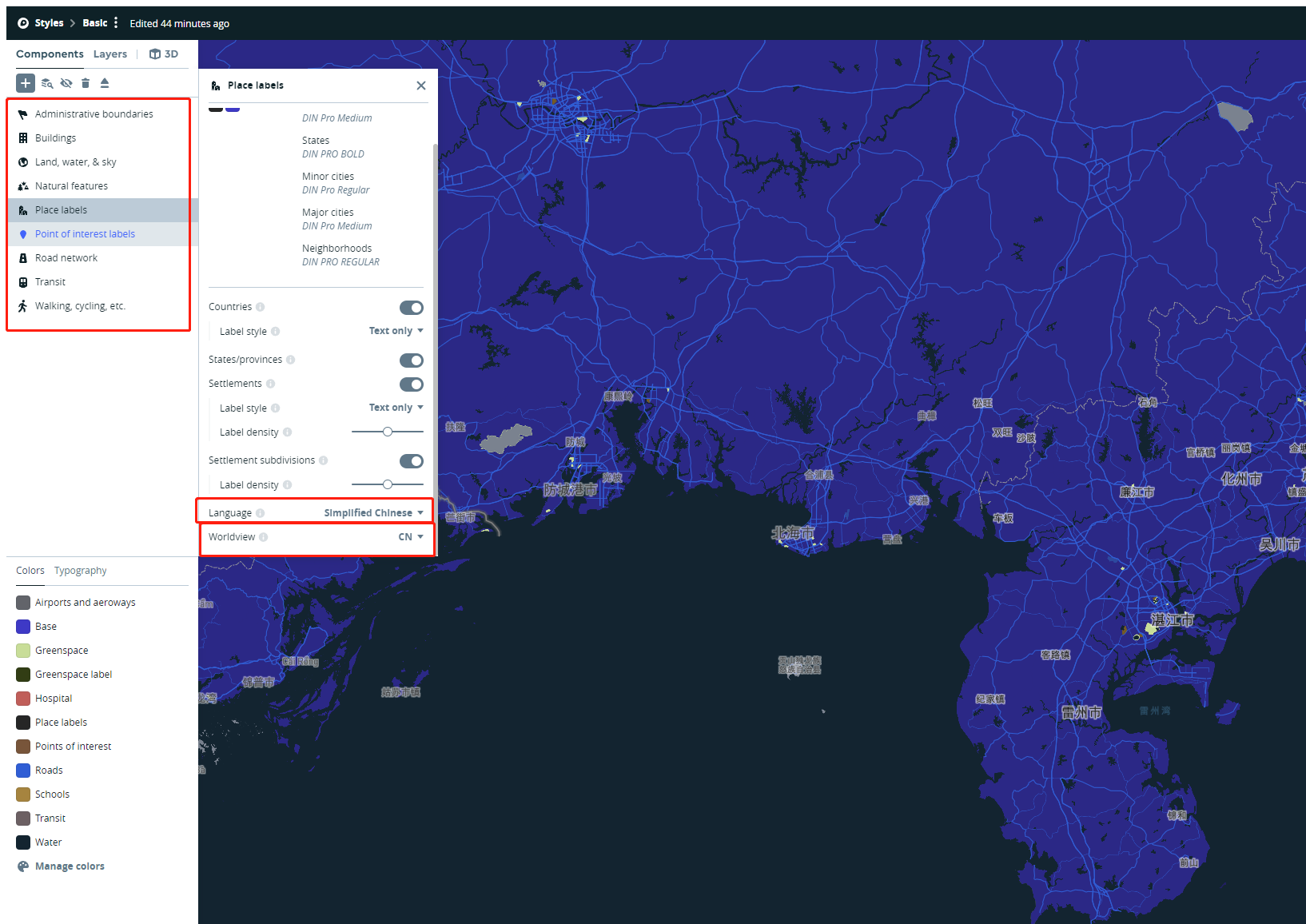Select the Transit component icon

(24, 281)
